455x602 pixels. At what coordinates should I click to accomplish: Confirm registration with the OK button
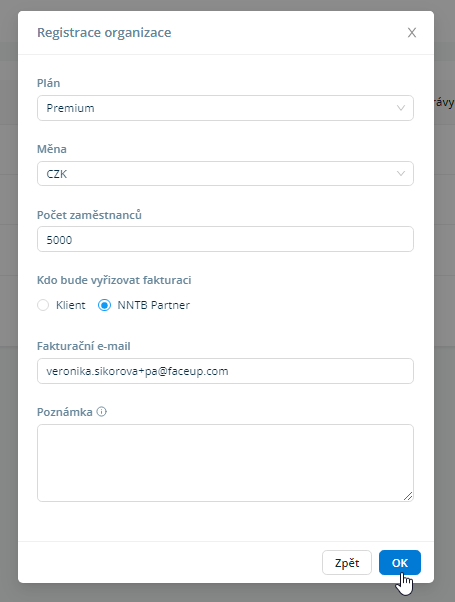[x=400, y=563]
